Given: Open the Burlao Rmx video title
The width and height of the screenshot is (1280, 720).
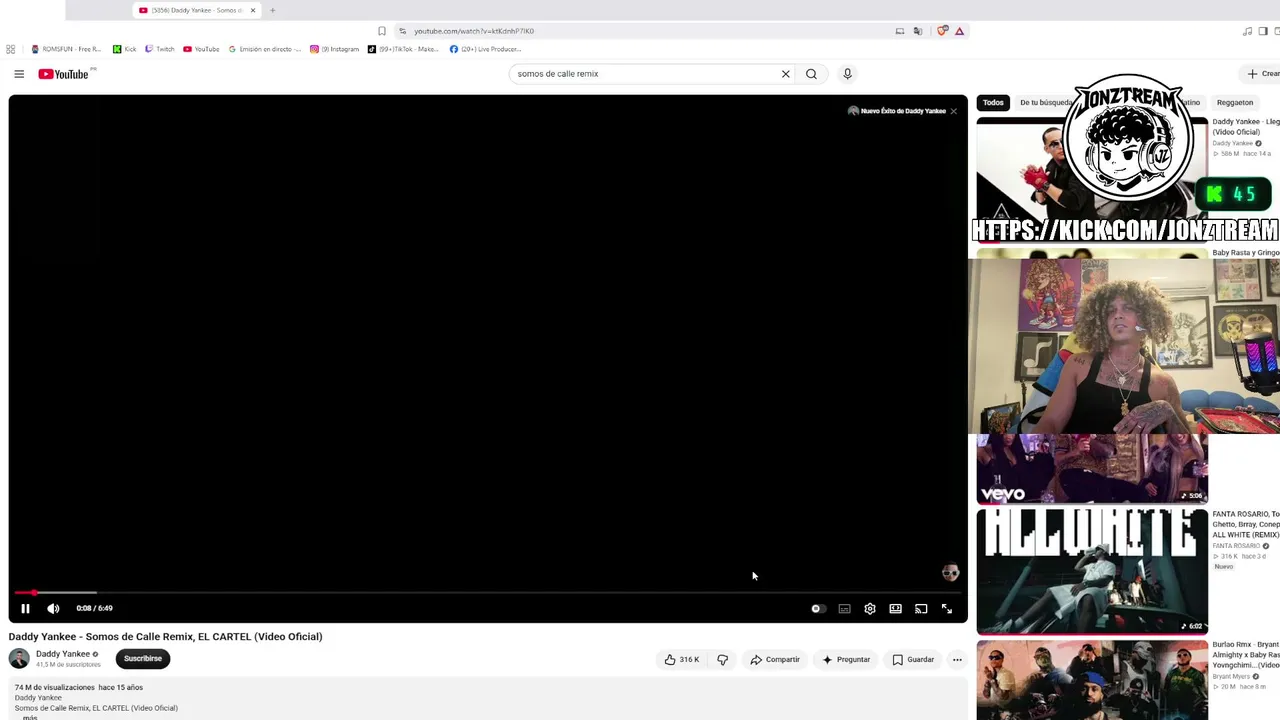Looking at the screenshot, I should (1246, 655).
